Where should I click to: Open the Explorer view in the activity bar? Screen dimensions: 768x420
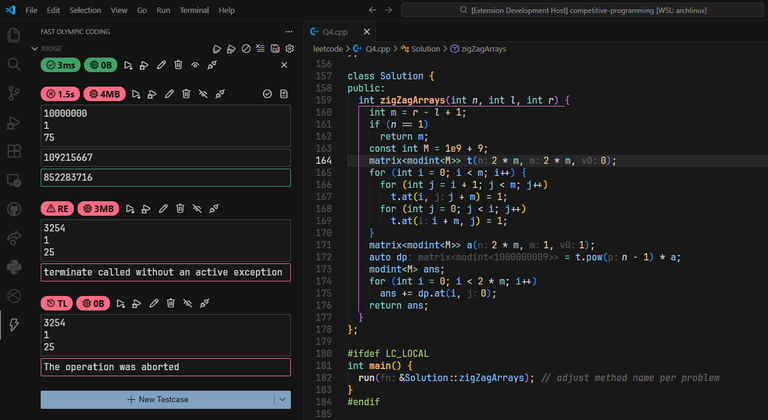14,35
